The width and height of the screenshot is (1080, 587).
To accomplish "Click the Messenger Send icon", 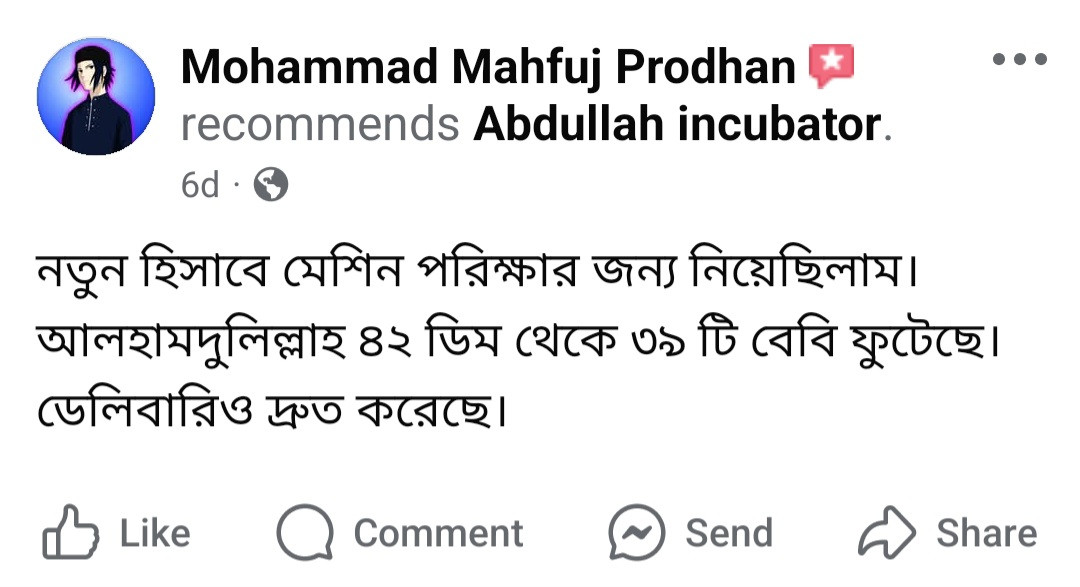I will tap(638, 533).
